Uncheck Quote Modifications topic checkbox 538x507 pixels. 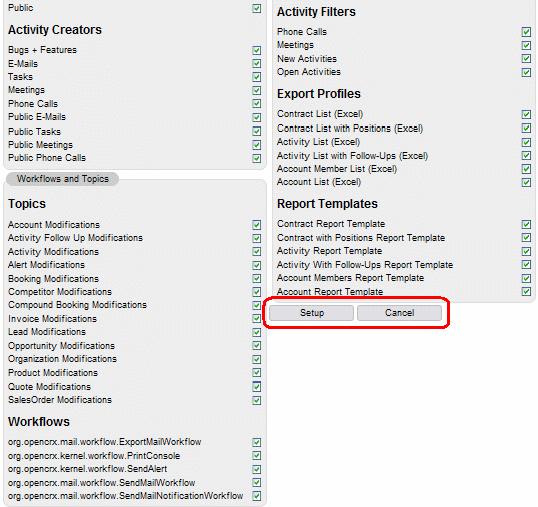coord(257,387)
